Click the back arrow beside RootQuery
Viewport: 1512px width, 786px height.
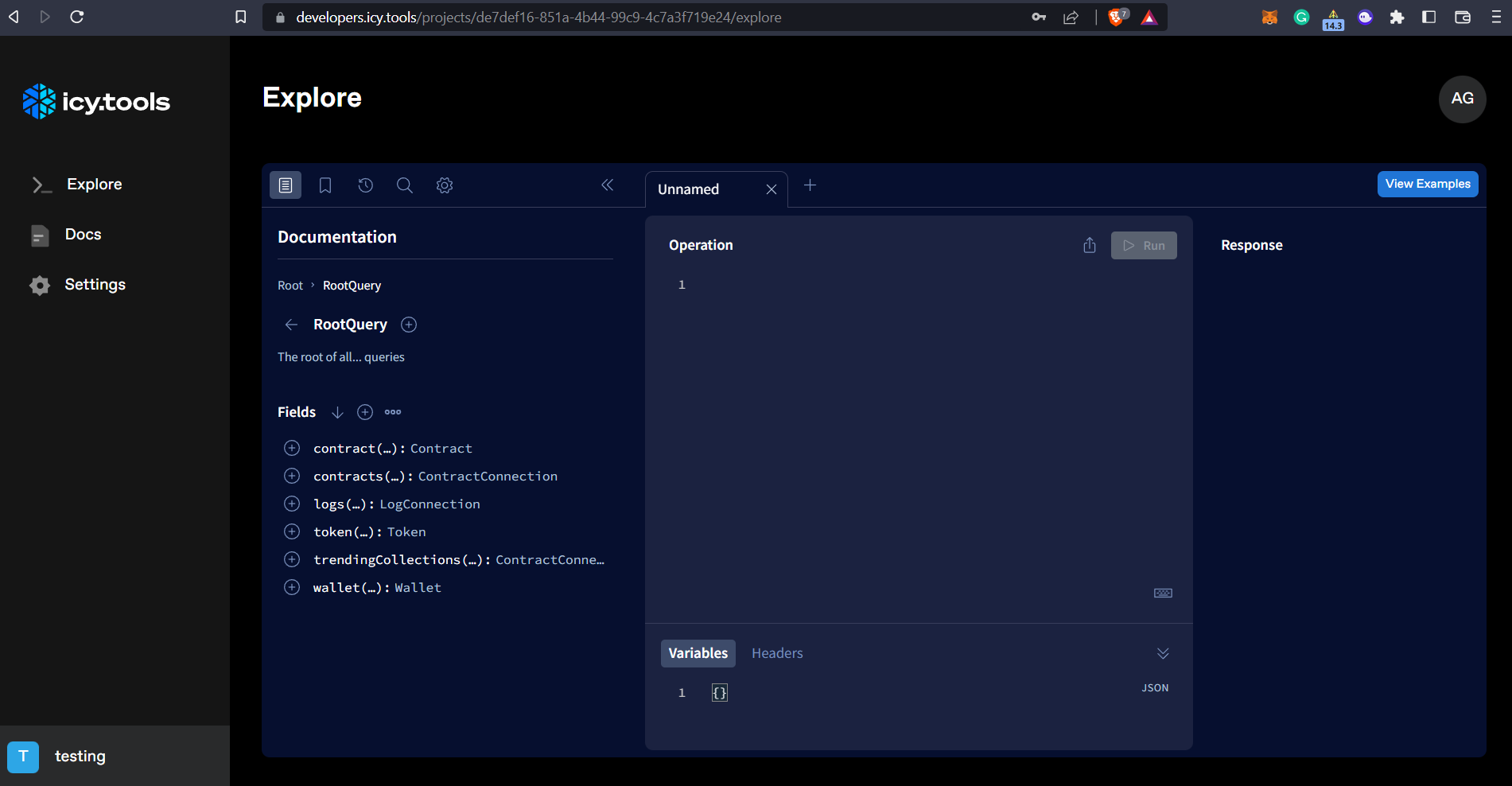pos(291,325)
